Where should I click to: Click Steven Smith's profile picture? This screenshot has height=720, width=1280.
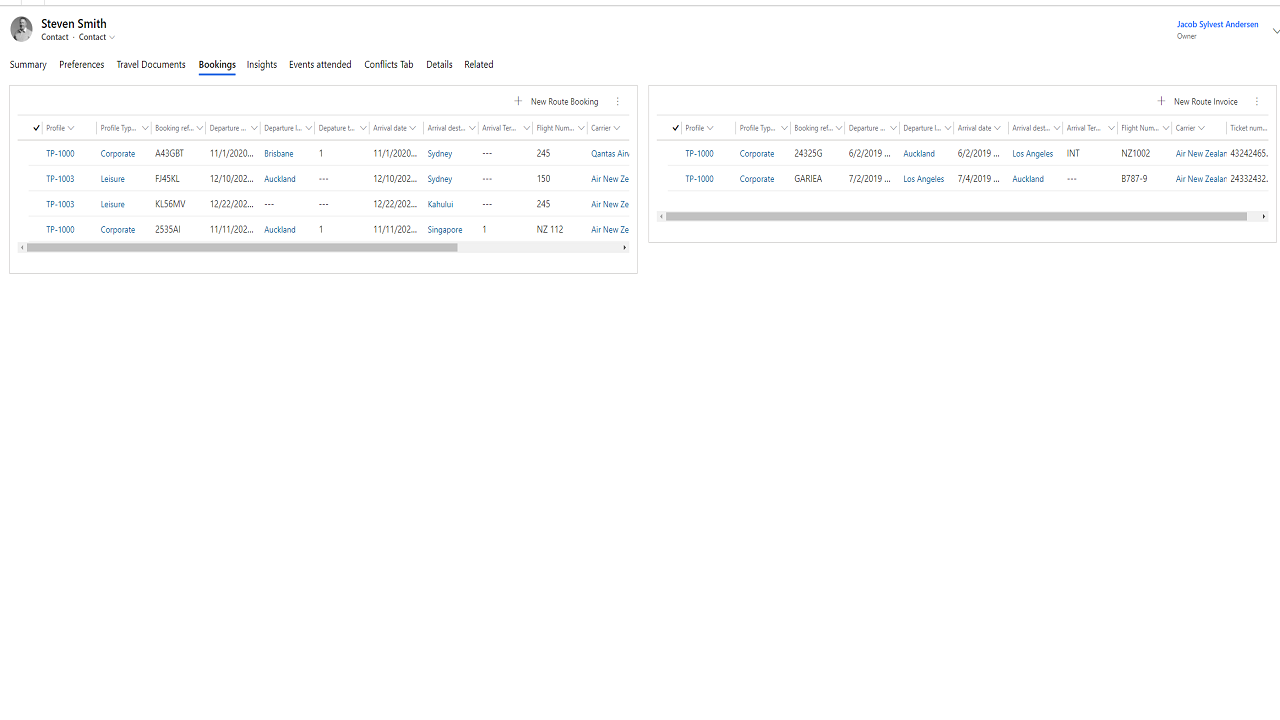[21, 29]
